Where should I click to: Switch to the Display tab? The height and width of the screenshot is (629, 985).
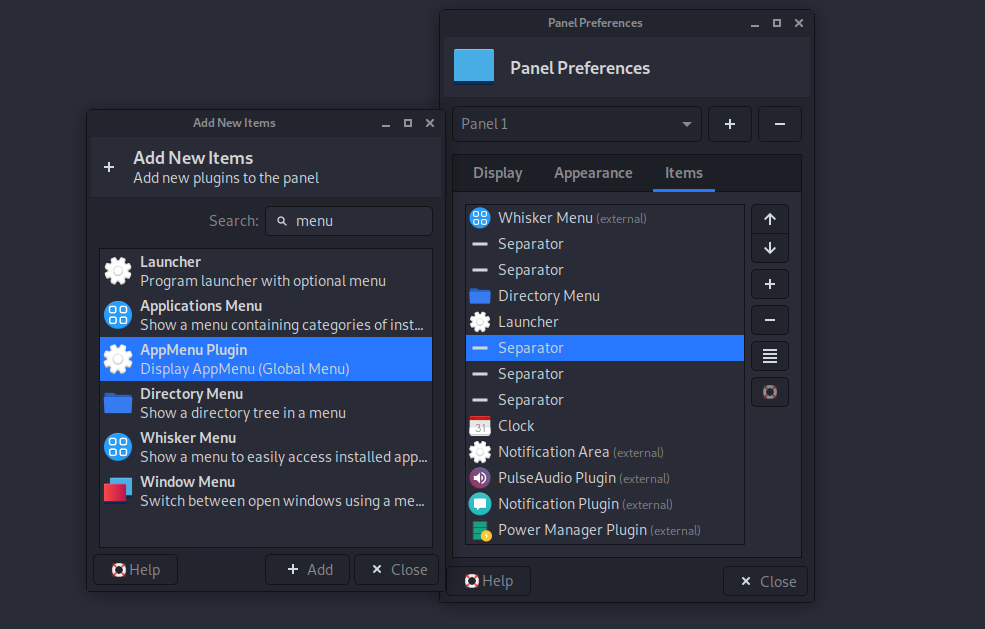[x=498, y=173]
